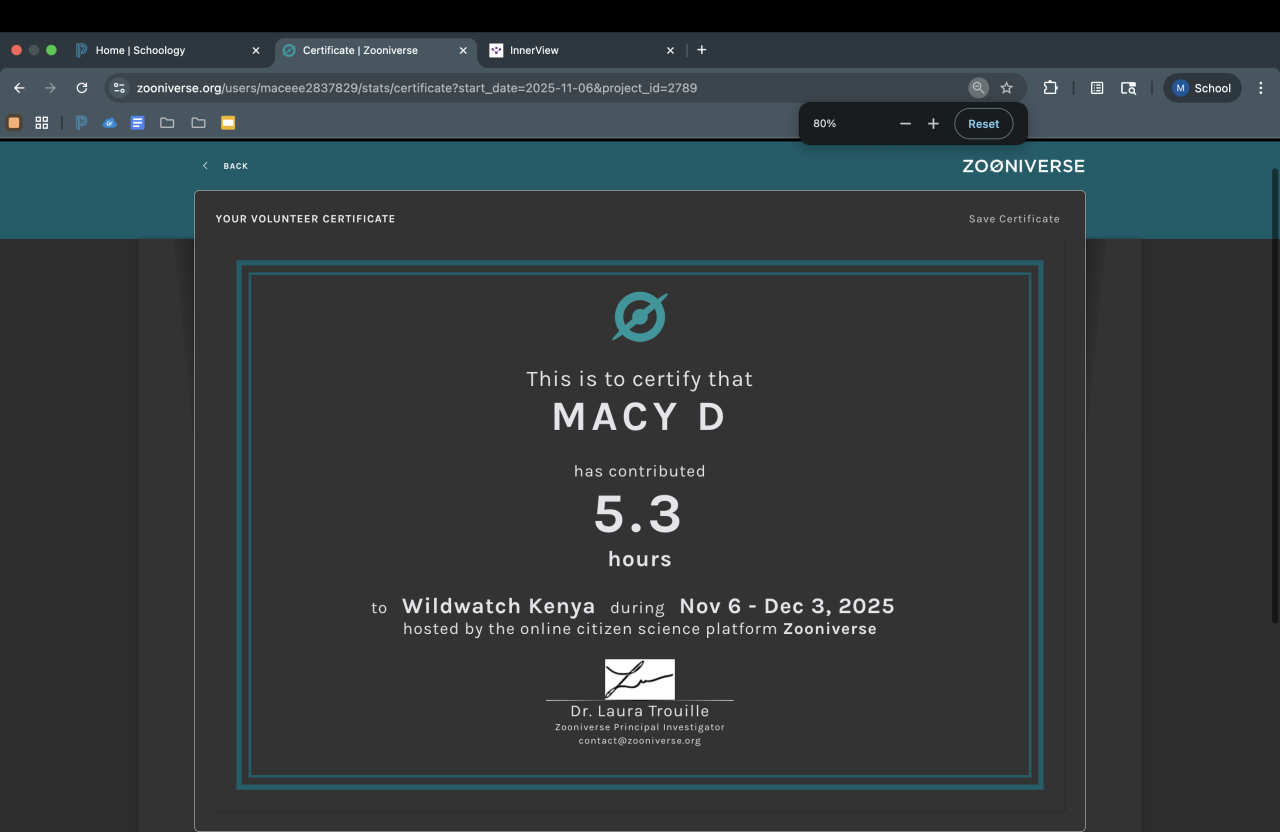
Task: Reset the page zoom level
Action: (984, 124)
